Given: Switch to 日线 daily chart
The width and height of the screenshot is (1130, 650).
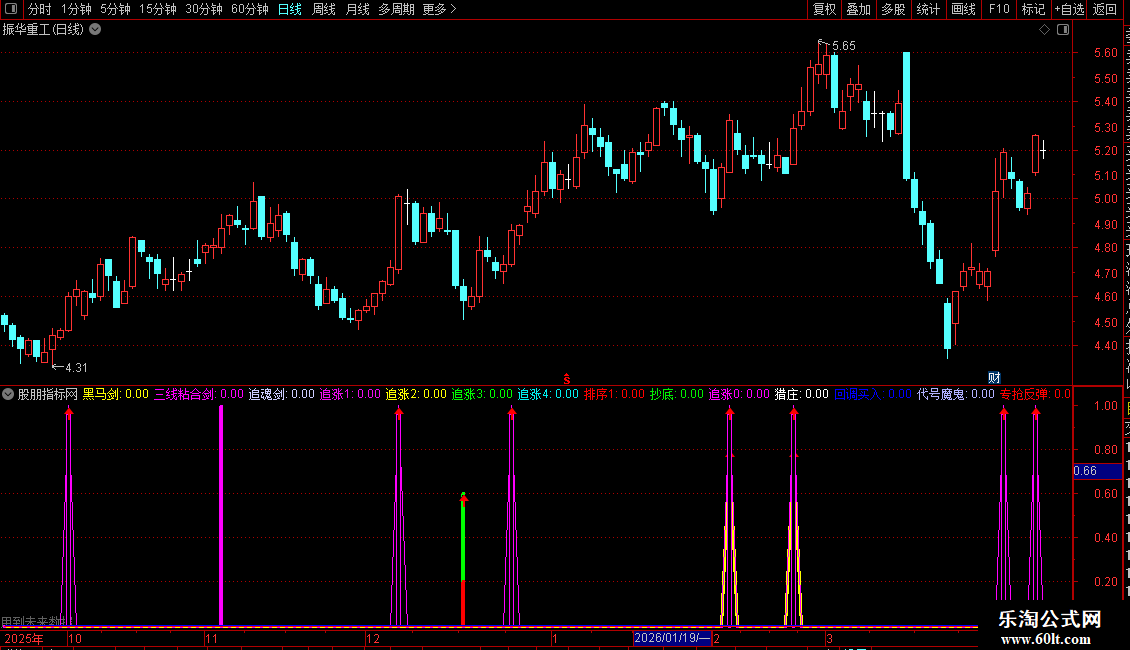Looking at the screenshot, I should pos(290,9).
